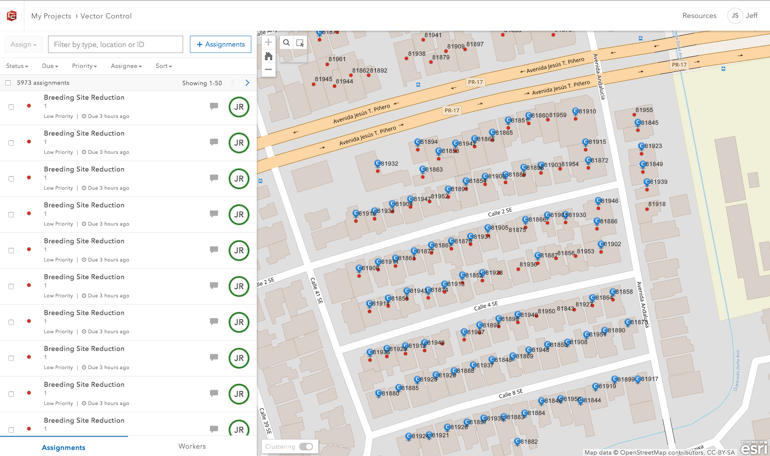The height and width of the screenshot is (456, 770).
Task: Activate the rectangle select tool on map
Action: click(x=300, y=43)
